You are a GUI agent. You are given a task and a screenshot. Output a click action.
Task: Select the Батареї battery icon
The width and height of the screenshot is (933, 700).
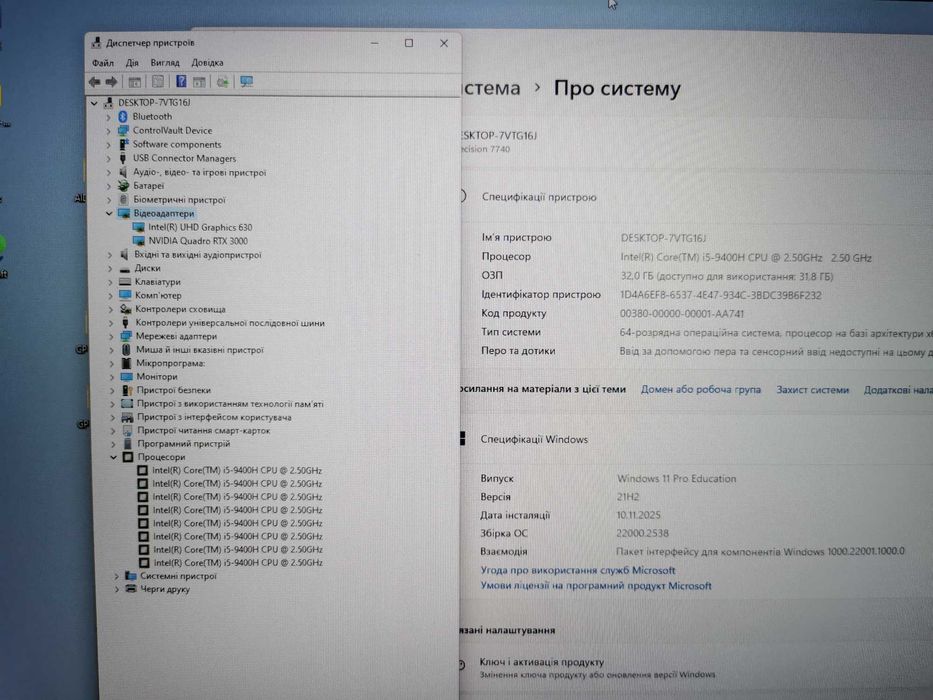124,185
